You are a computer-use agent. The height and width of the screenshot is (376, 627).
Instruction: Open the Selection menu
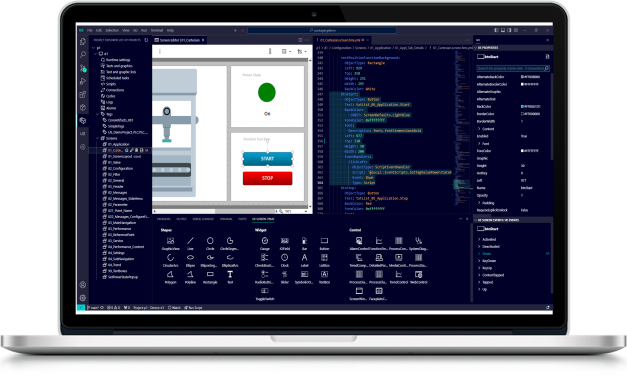[x=112, y=30]
